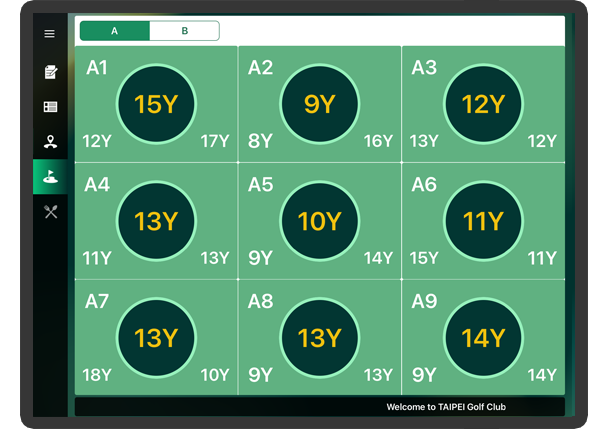Screen dimensions: 605x429
Task: Choose the A4 13Y center circle
Action: 156,221
